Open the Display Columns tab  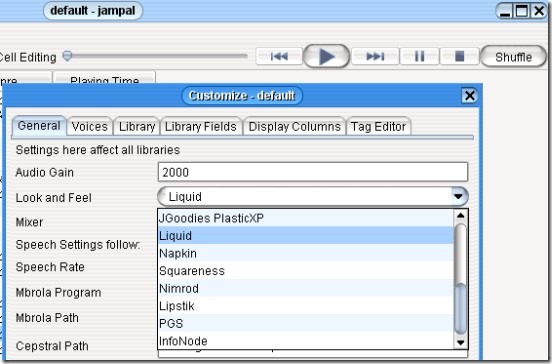pyautogui.click(x=295, y=126)
